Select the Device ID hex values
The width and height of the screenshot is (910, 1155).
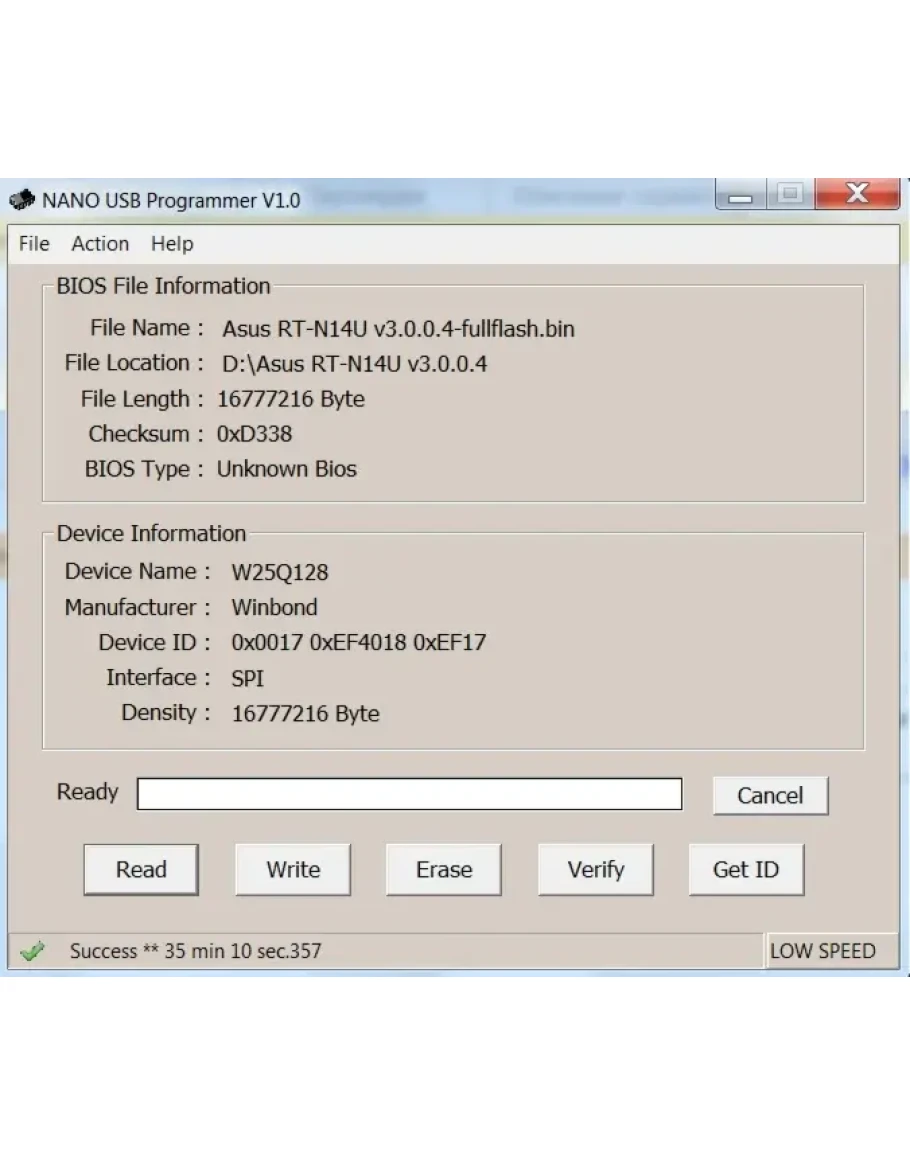(358, 642)
